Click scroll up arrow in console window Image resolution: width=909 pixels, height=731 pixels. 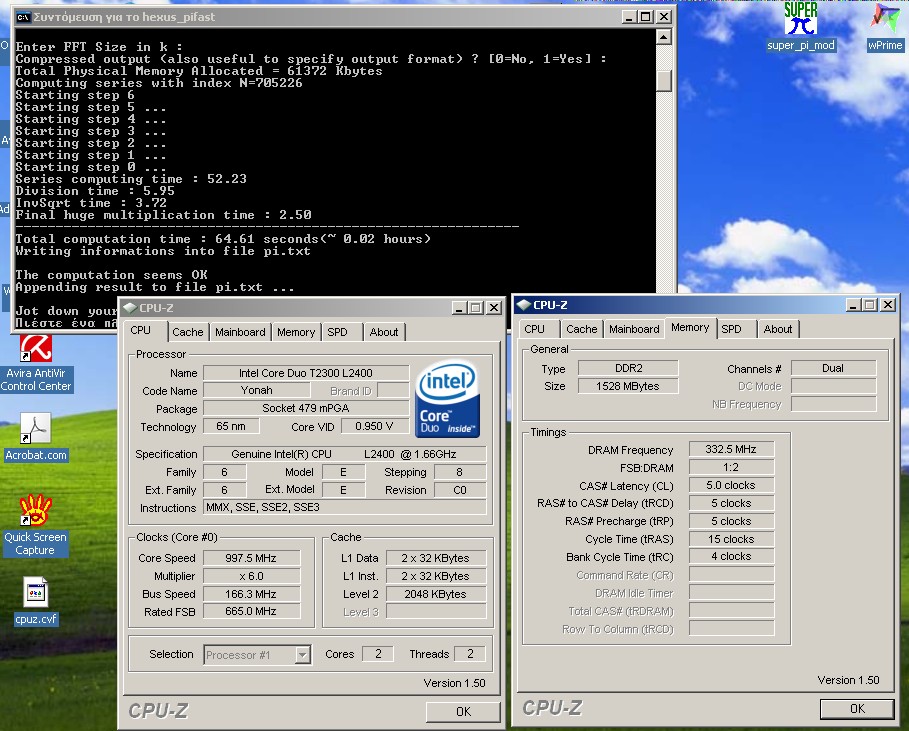[x=664, y=37]
